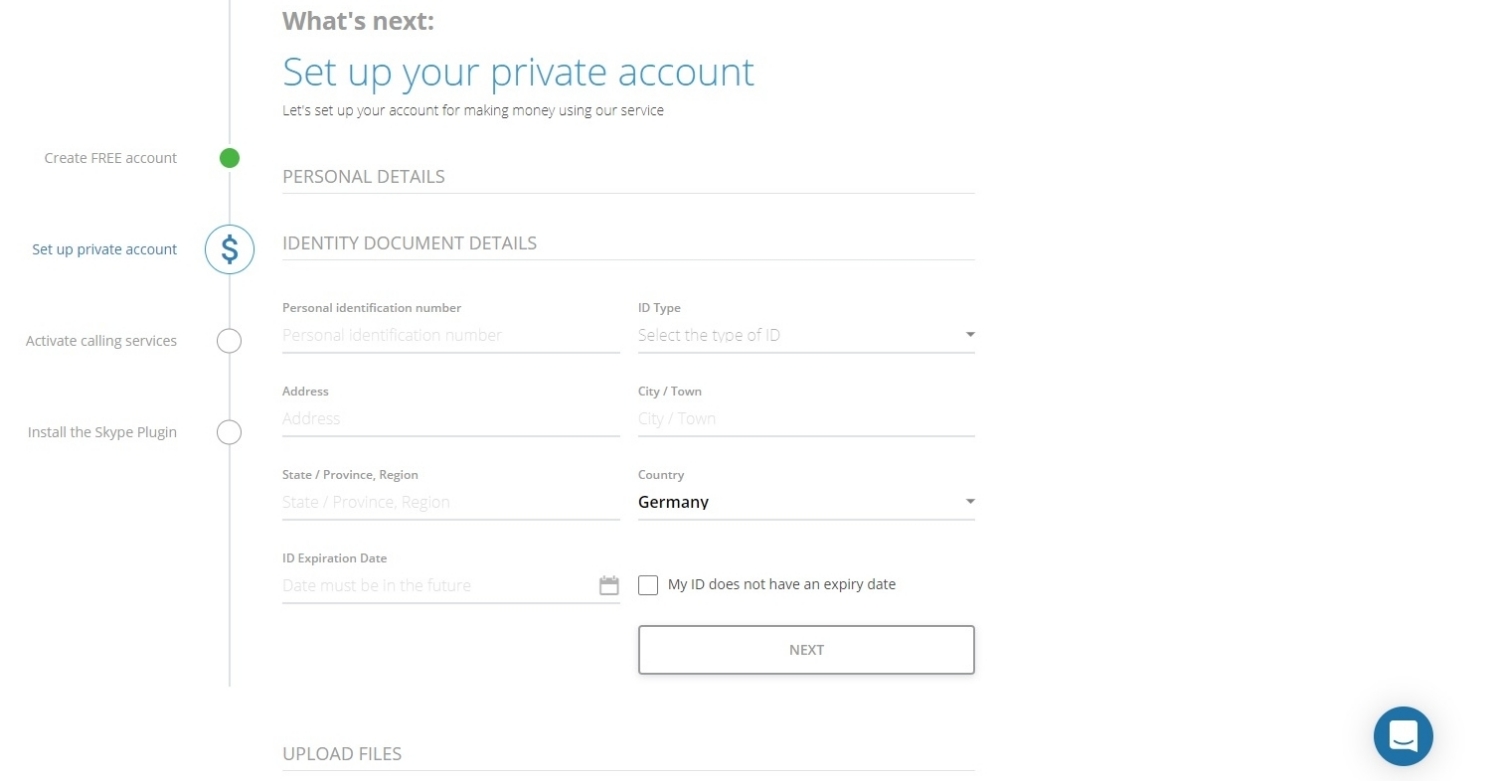Open the calendar date picker icon
Viewport: 1492px width, 781px height.
(609, 585)
